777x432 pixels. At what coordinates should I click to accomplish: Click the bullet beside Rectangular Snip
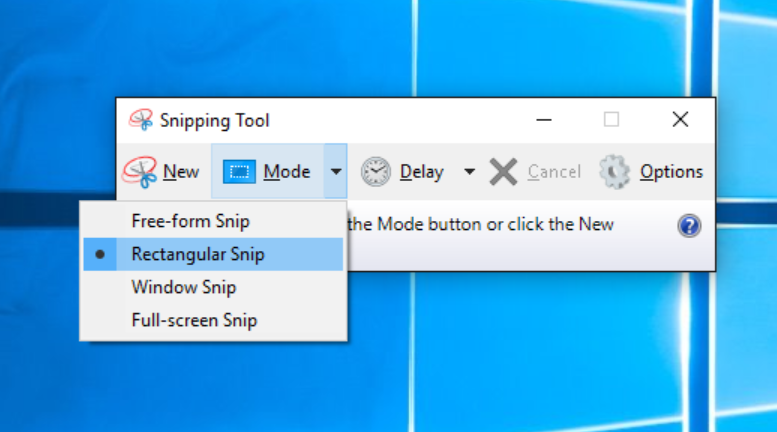(101, 254)
